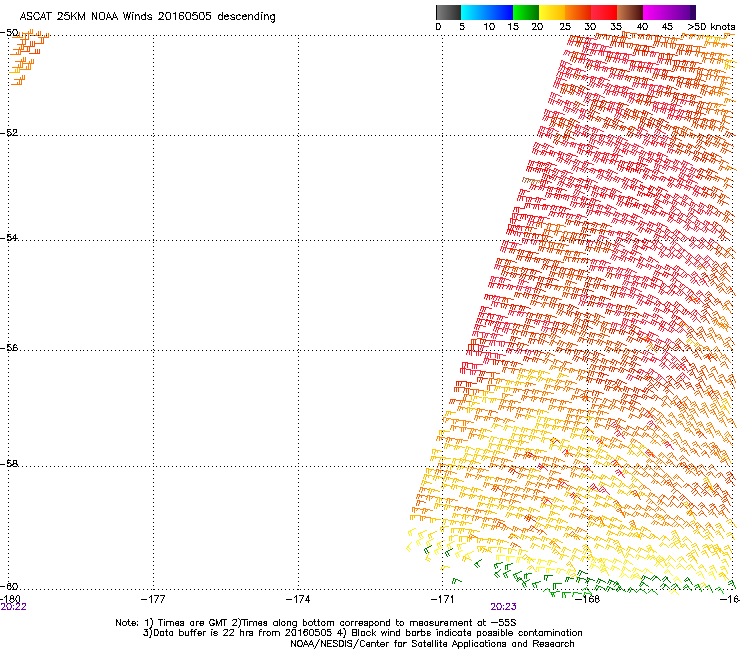Click the '-60' latitude label
Screen dimensions: 740x650
[x=9, y=586]
